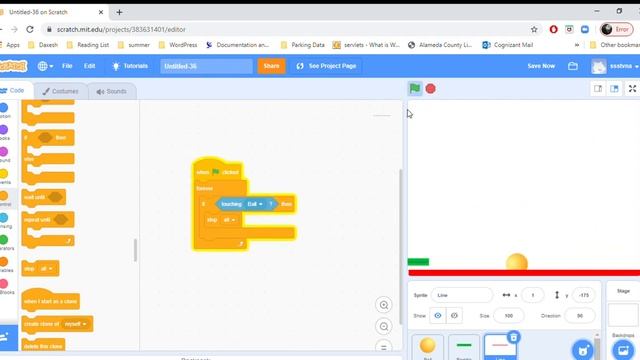Switch to the Sounds tab

[112, 91]
